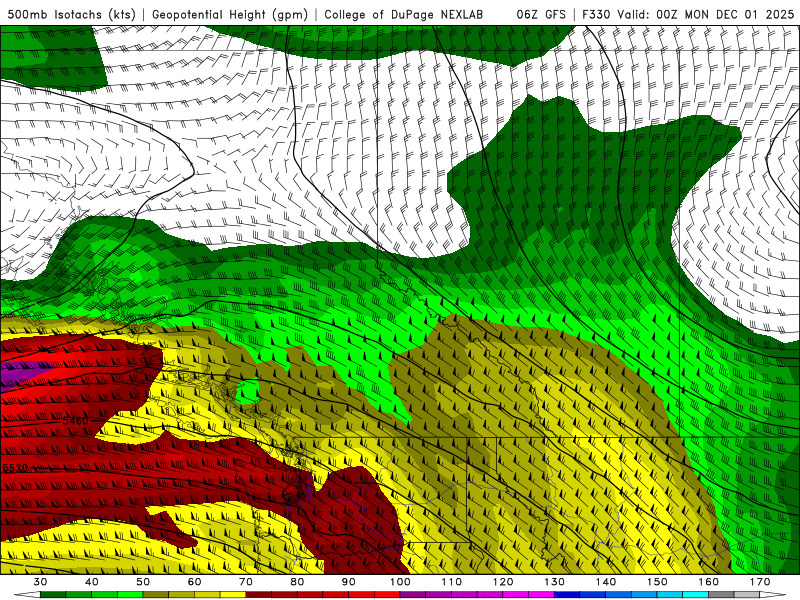Pick the bright red 95-100 kt legend swatch
This screenshot has height=600, width=800.
pyautogui.click(x=387, y=595)
